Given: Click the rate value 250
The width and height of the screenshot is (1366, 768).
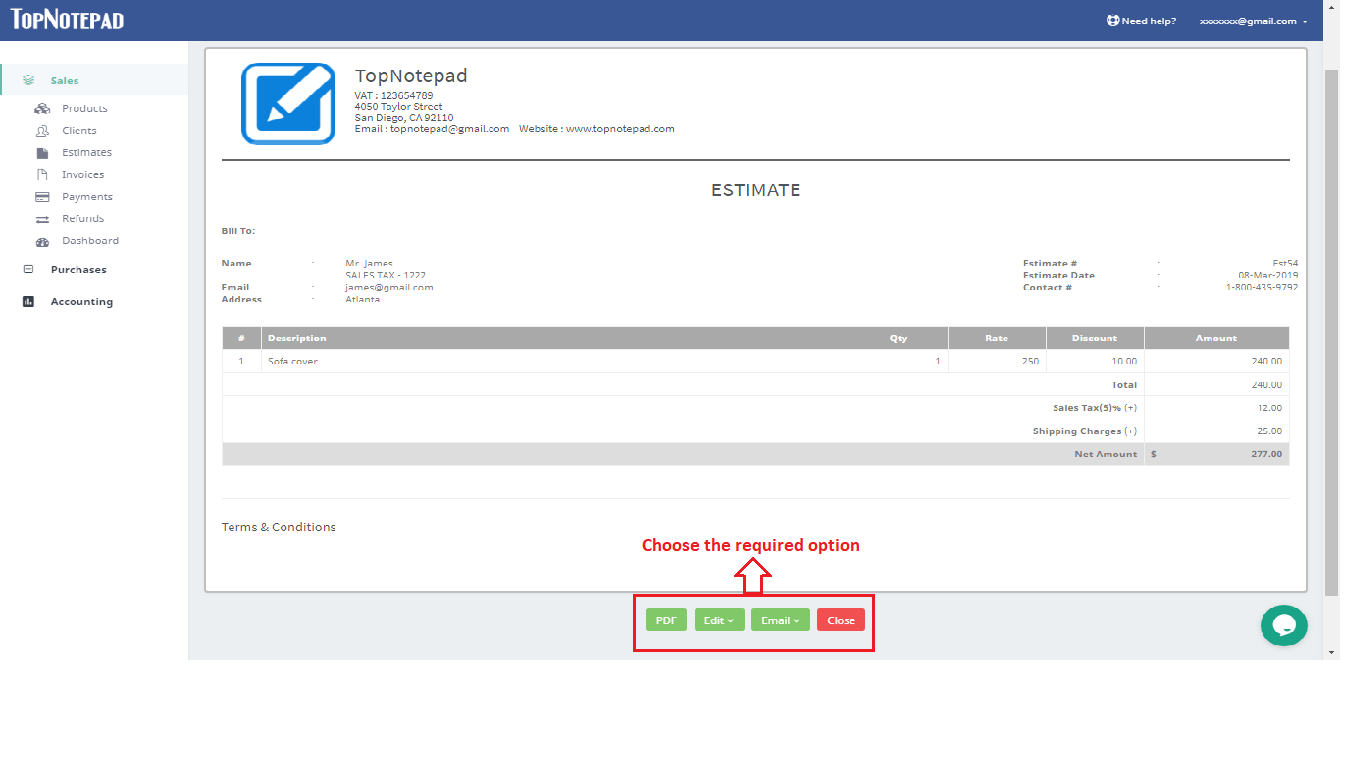Looking at the screenshot, I should click(1030, 361).
